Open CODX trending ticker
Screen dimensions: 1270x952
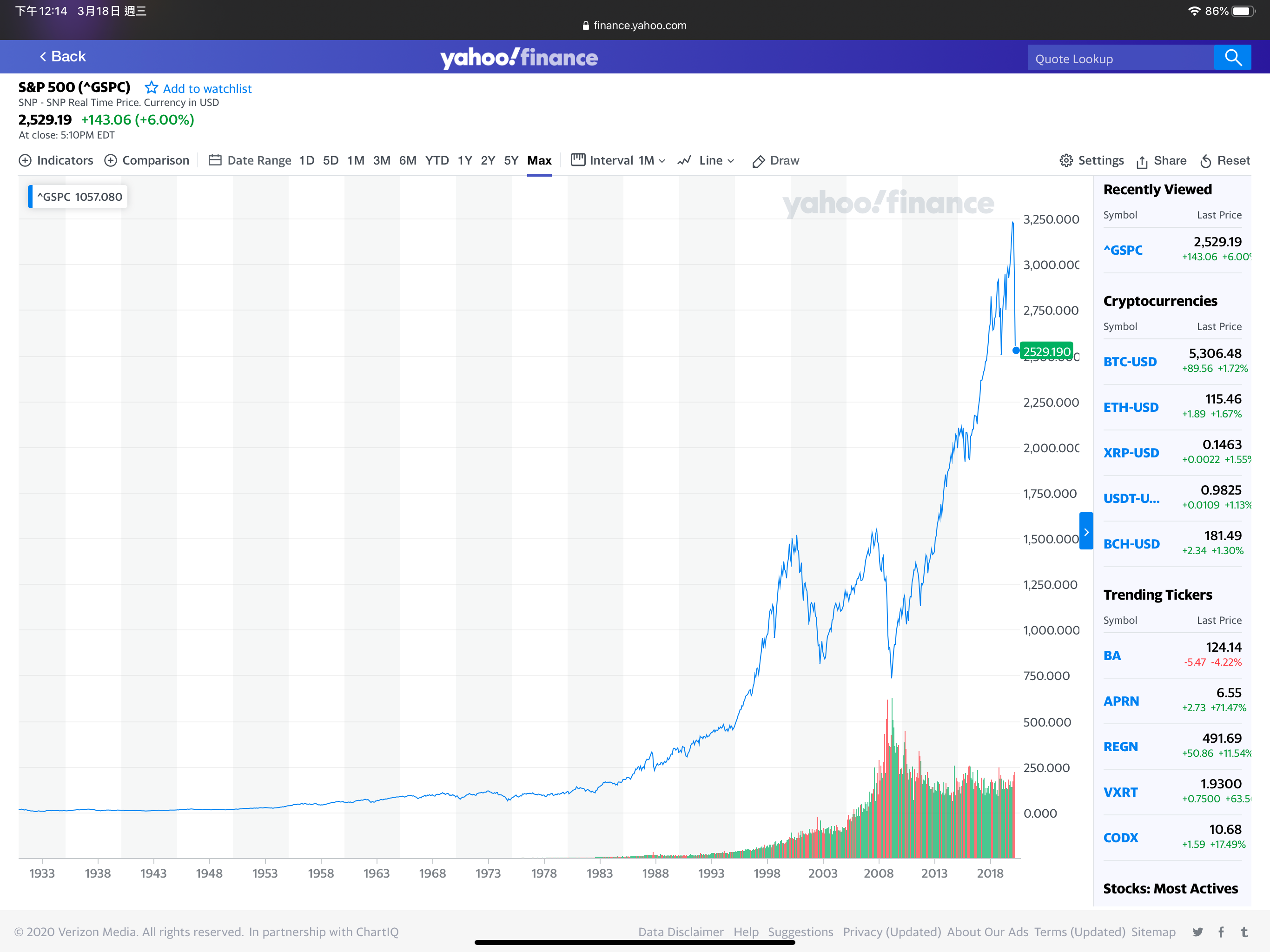[x=1120, y=837]
